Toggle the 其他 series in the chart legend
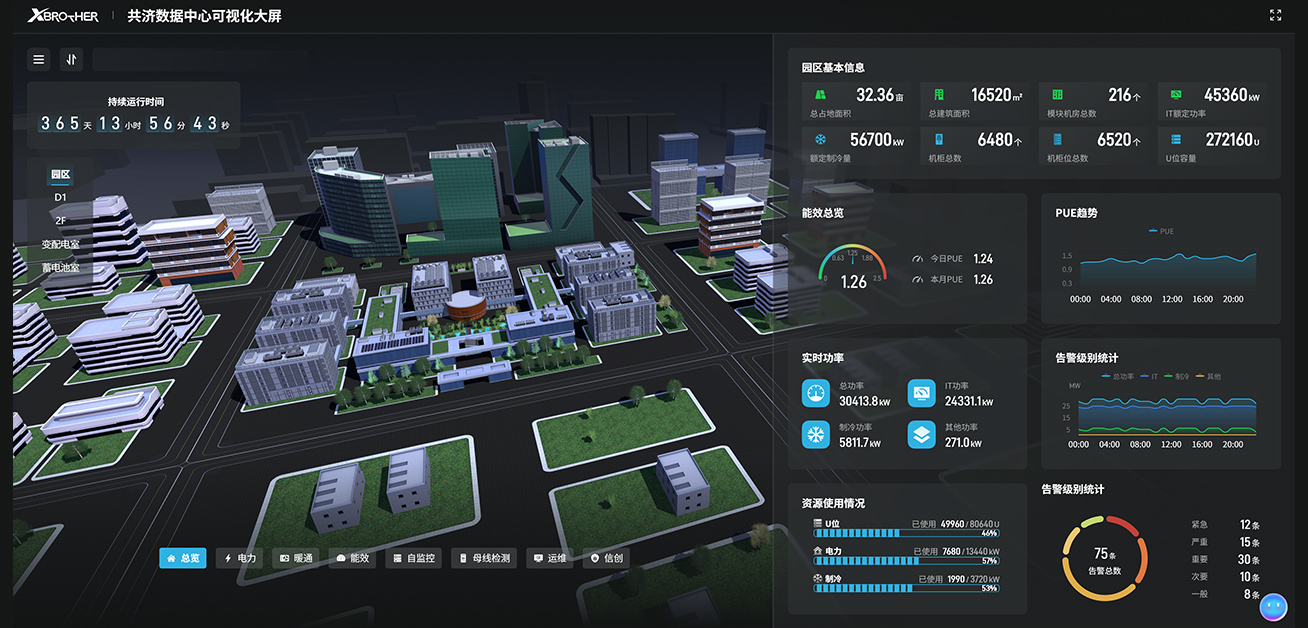 [x=1207, y=376]
